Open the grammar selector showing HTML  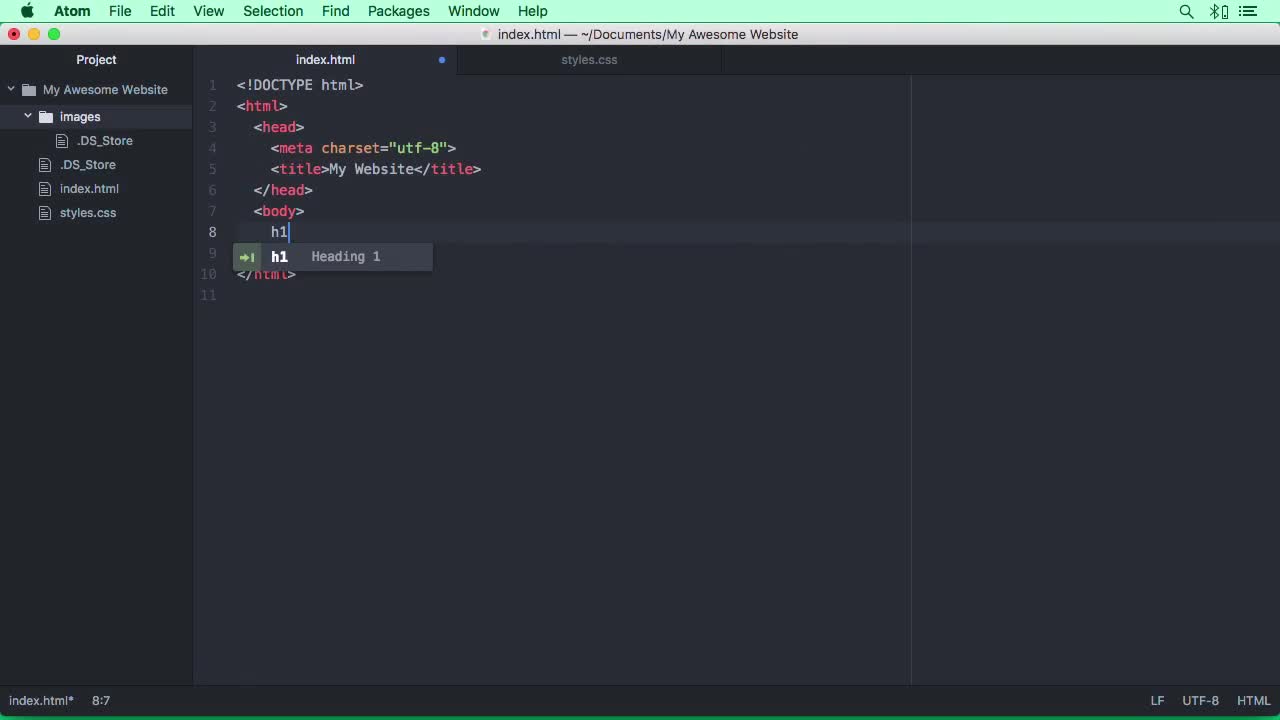click(x=1253, y=700)
